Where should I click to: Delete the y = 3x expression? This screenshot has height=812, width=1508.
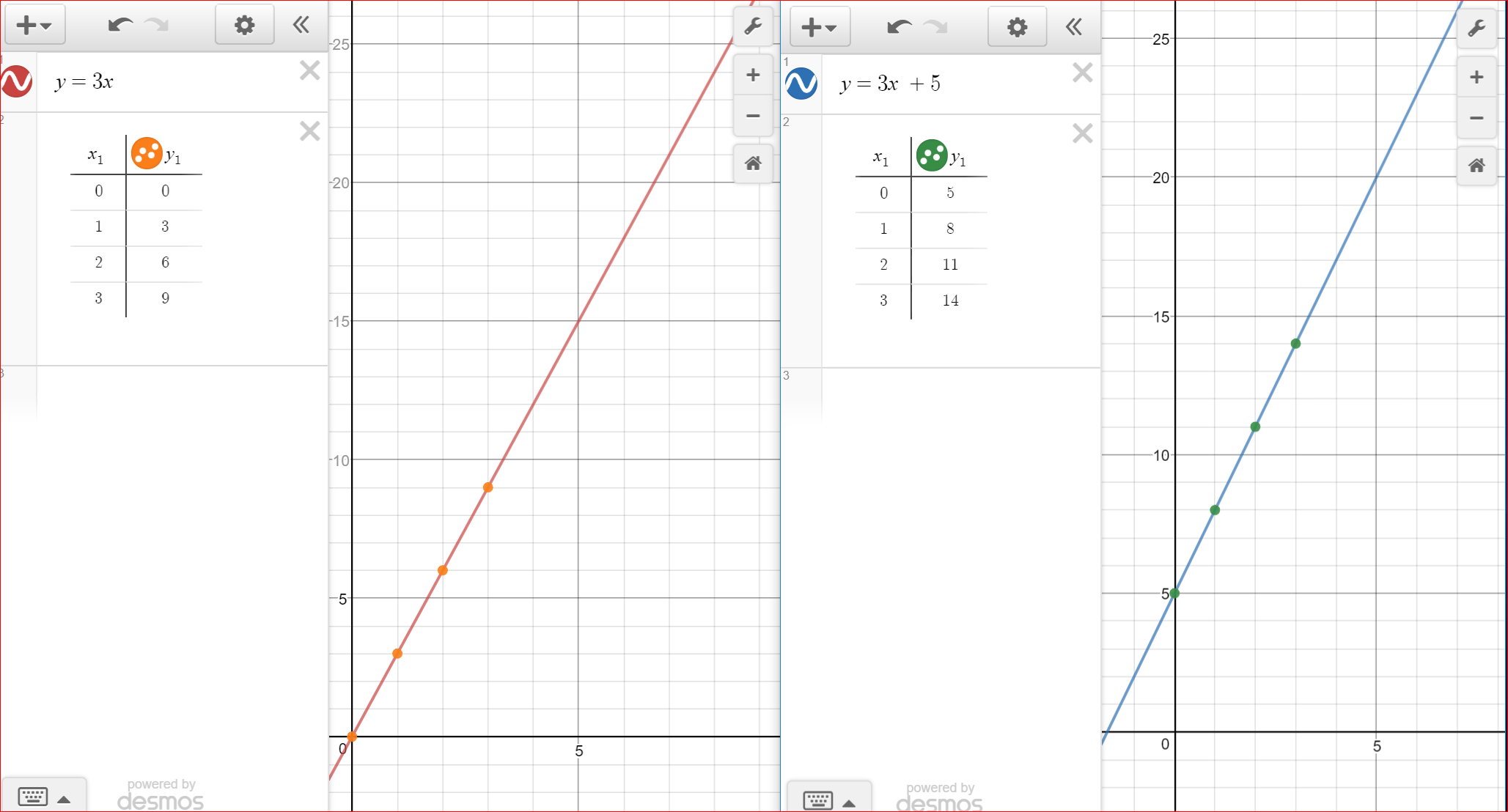pos(309,70)
